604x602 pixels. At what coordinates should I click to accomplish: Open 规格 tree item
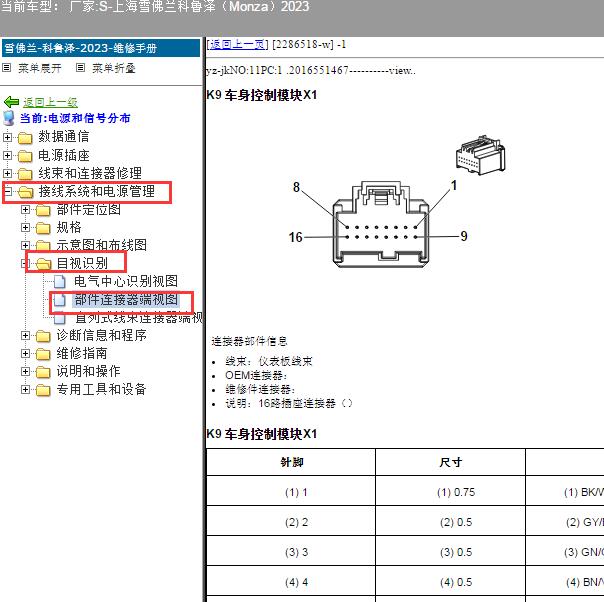tap(69, 228)
